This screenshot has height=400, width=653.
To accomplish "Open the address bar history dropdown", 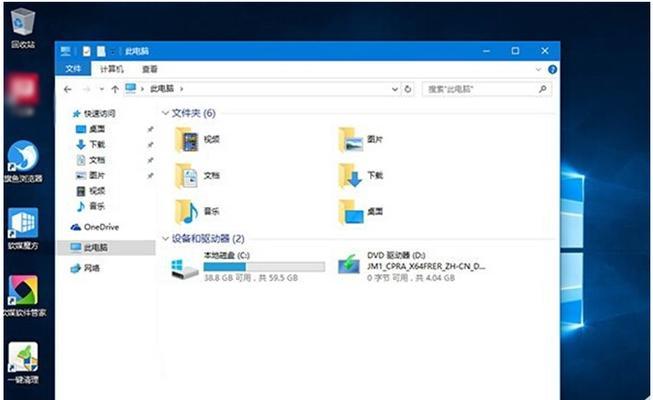I will [x=395, y=89].
